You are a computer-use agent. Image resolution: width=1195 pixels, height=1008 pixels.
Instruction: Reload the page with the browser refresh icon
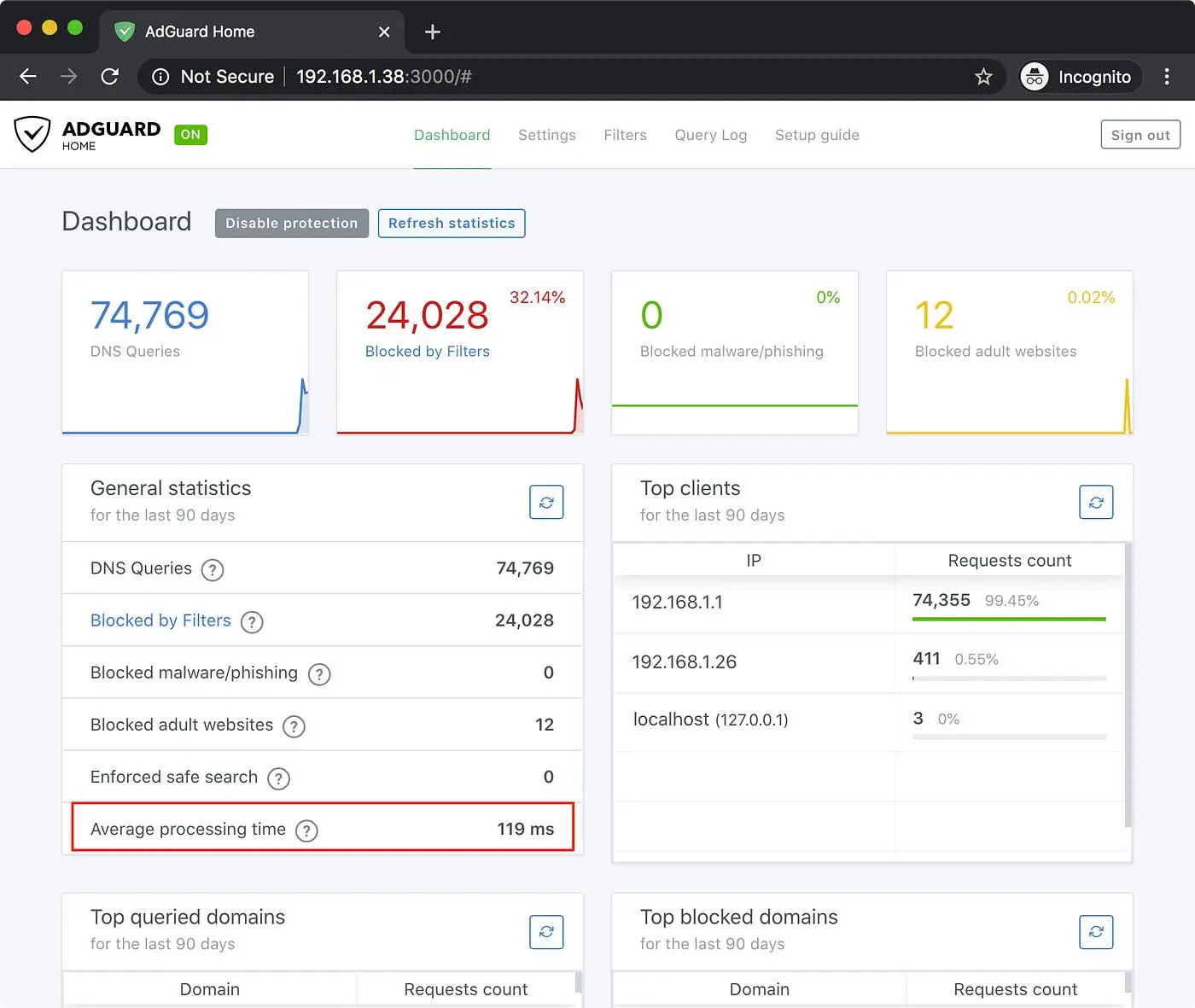click(110, 77)
